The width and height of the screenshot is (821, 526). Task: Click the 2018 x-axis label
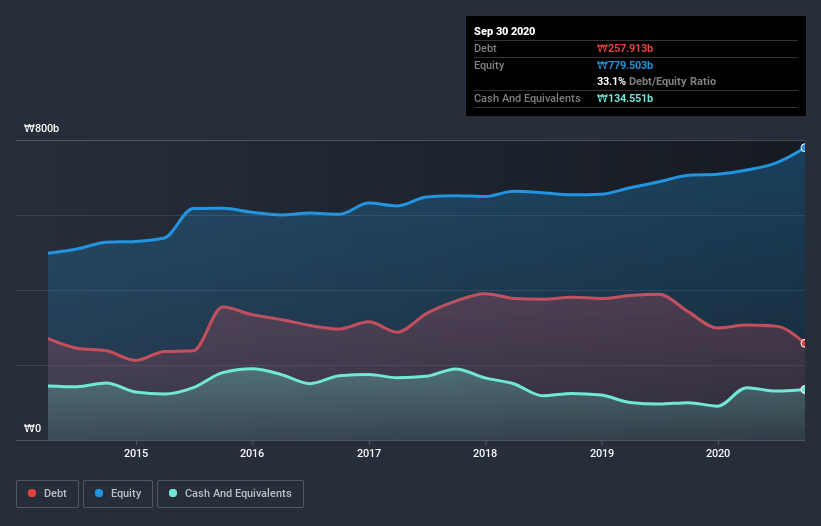(x=485, y=453)
